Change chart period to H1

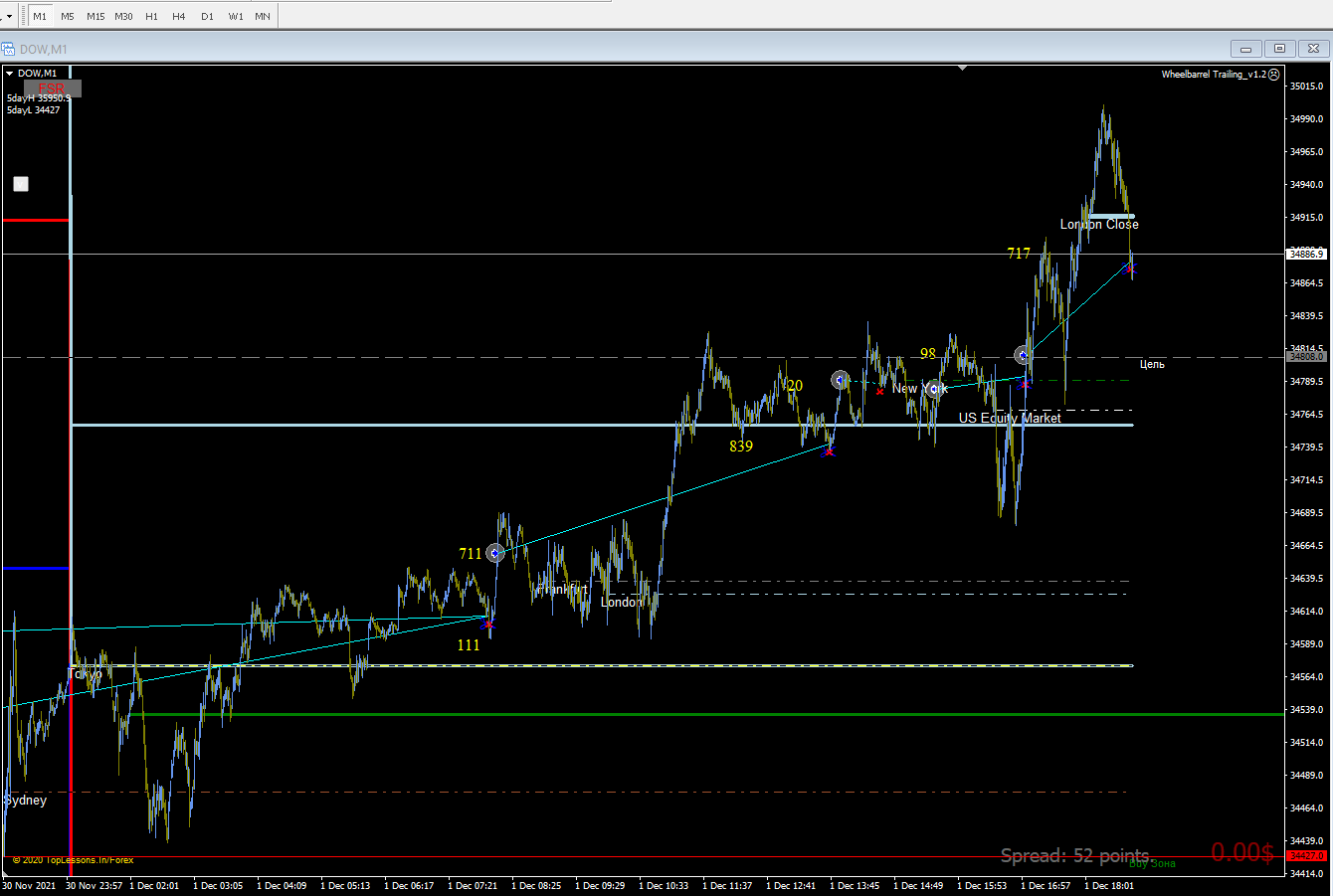point(151,16)
